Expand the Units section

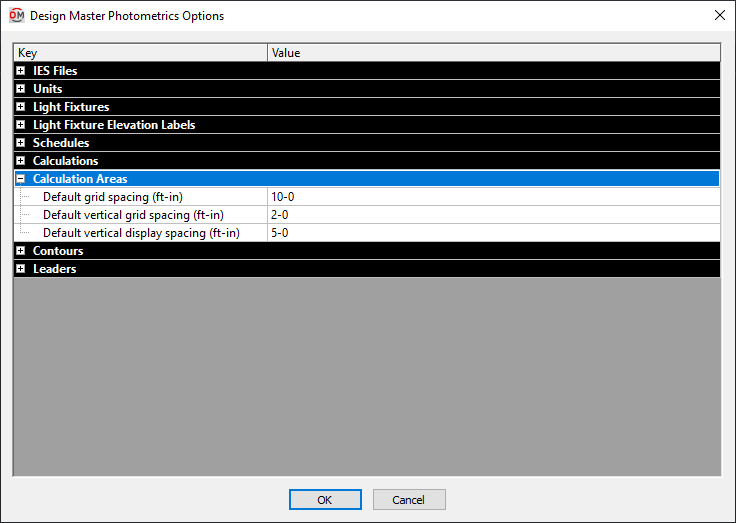click(21, 89)
